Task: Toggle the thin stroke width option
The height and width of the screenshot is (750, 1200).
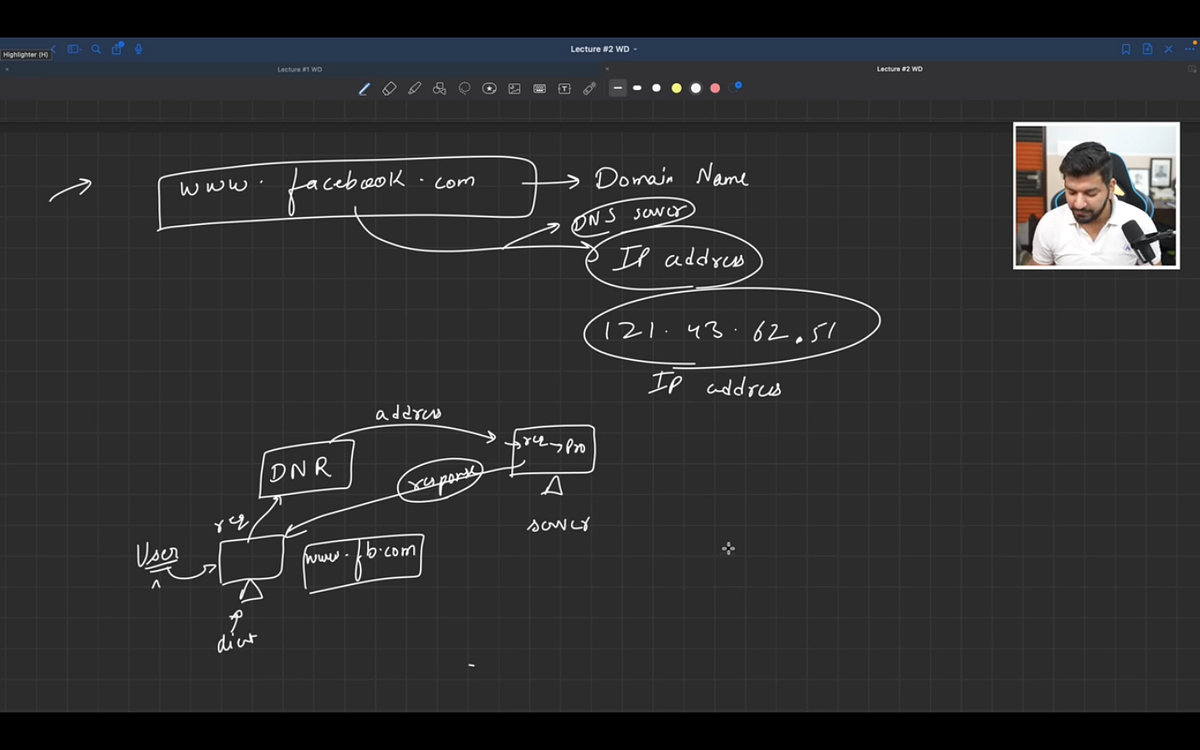Action: click(617, 88)
